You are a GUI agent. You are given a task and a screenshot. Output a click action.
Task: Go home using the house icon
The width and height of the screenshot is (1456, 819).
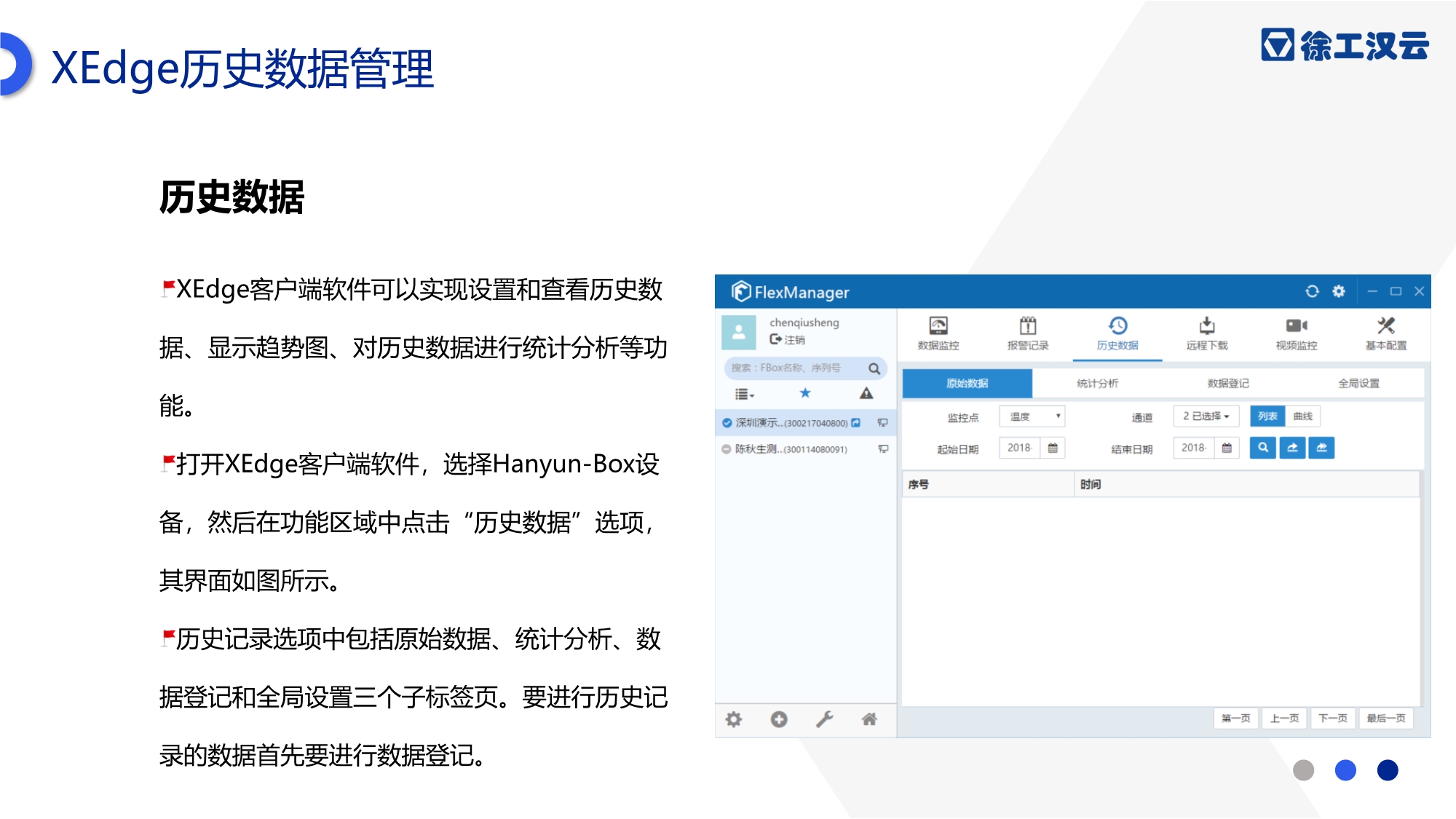(869, 719)
